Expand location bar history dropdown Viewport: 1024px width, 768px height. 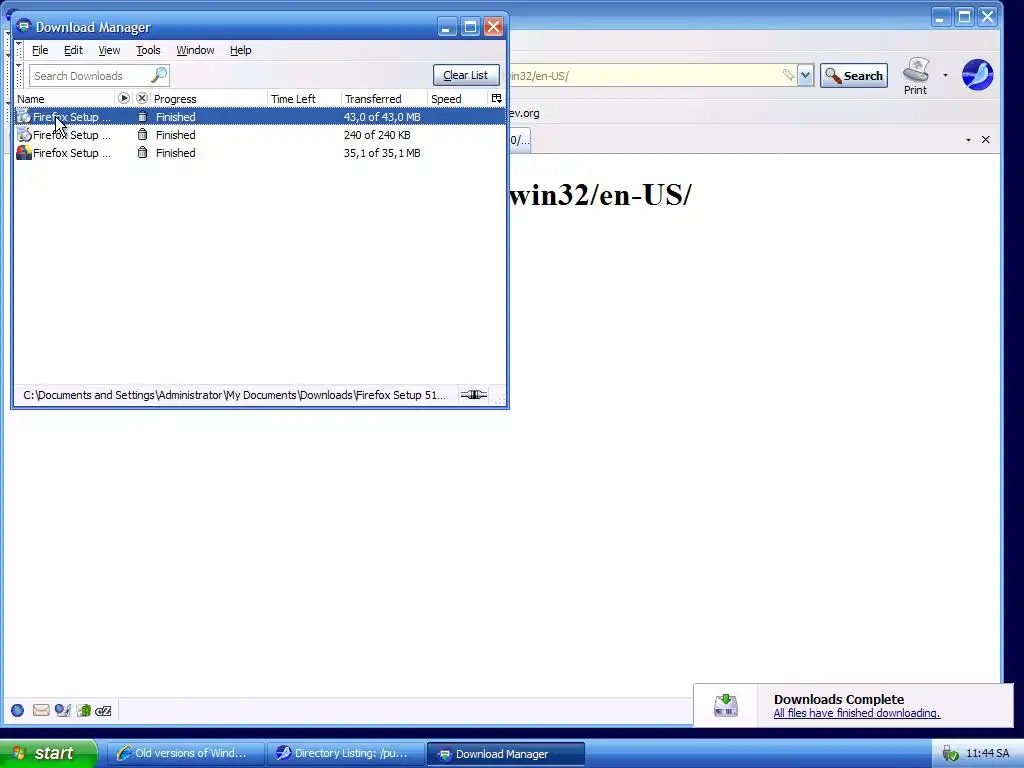point(805,75)
